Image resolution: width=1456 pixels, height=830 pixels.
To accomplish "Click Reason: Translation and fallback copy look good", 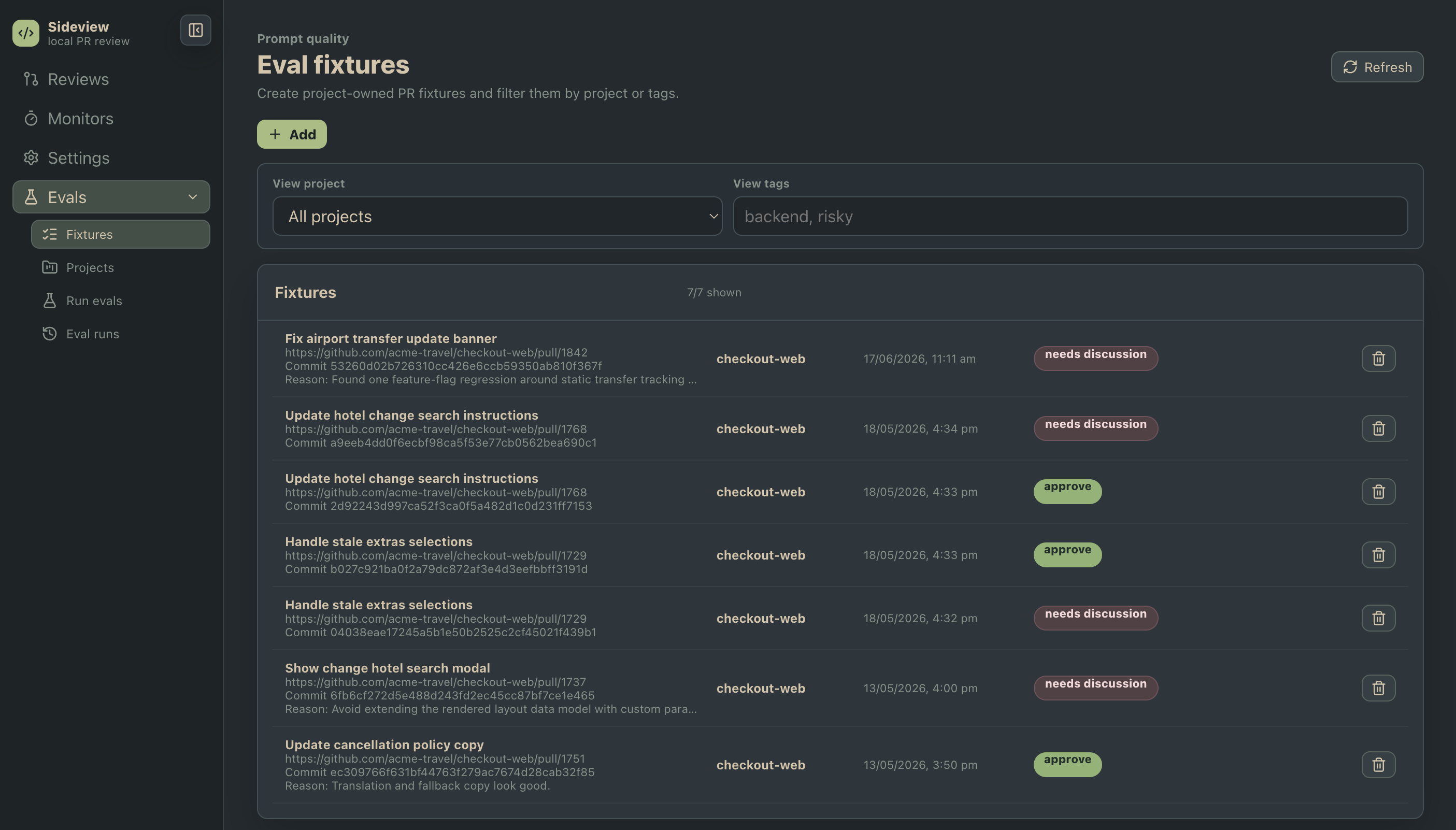I will 417,786.
